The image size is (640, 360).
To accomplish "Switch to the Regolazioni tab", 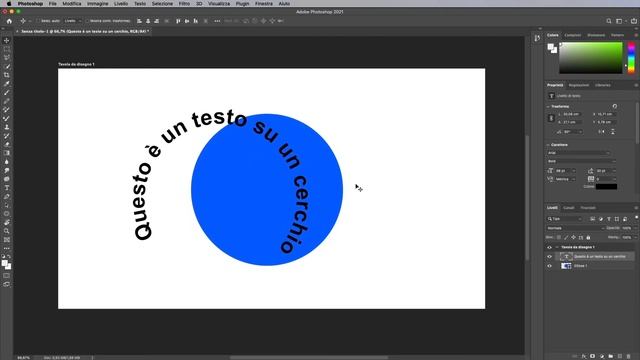I will (x=579, y=85).
